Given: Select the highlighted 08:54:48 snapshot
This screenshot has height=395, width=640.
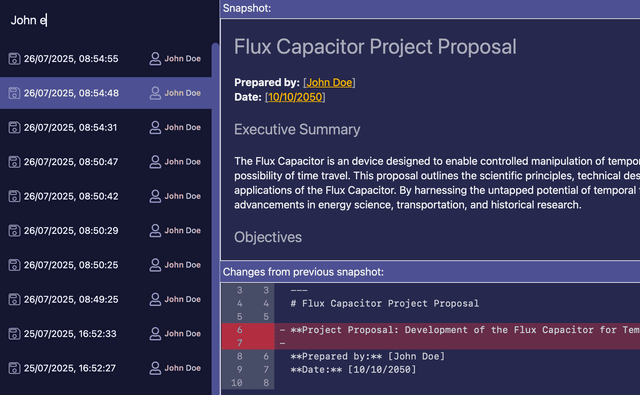Looking at the screenshot, I should [x=106, y=93].
